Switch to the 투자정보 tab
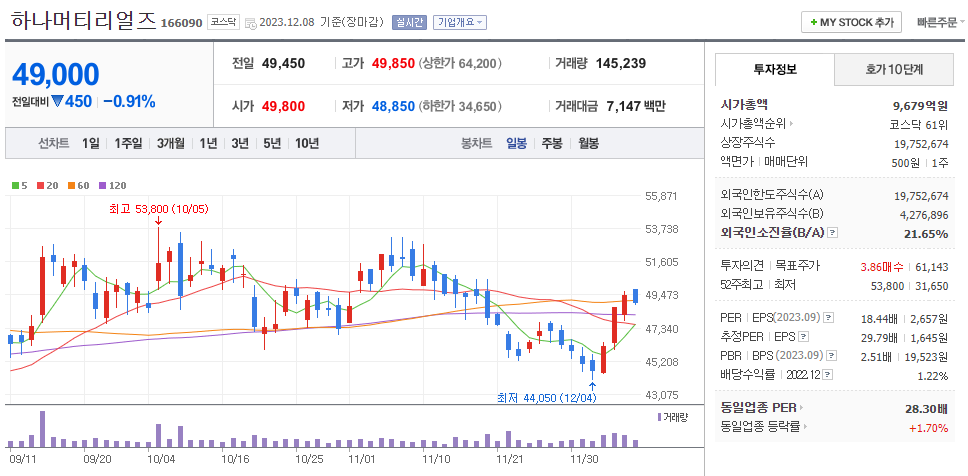The image size is (968, 476). (775, 70)
